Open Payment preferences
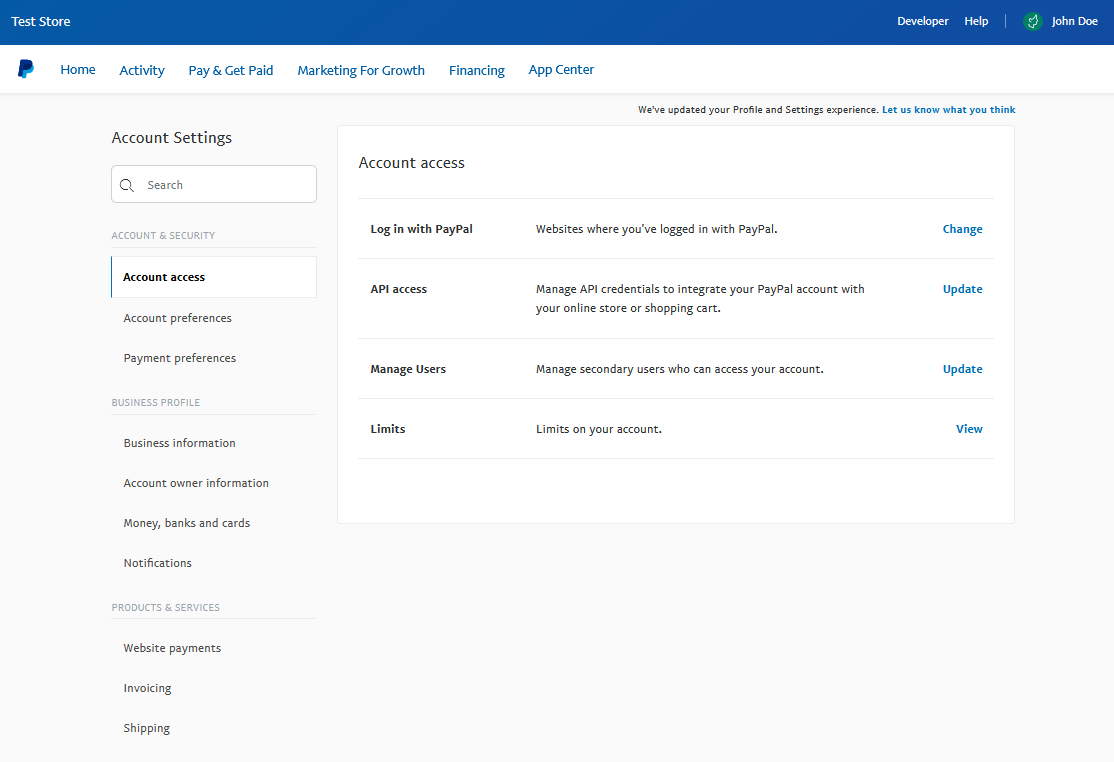Viewport: 1114px width, 762px height. 180,358
